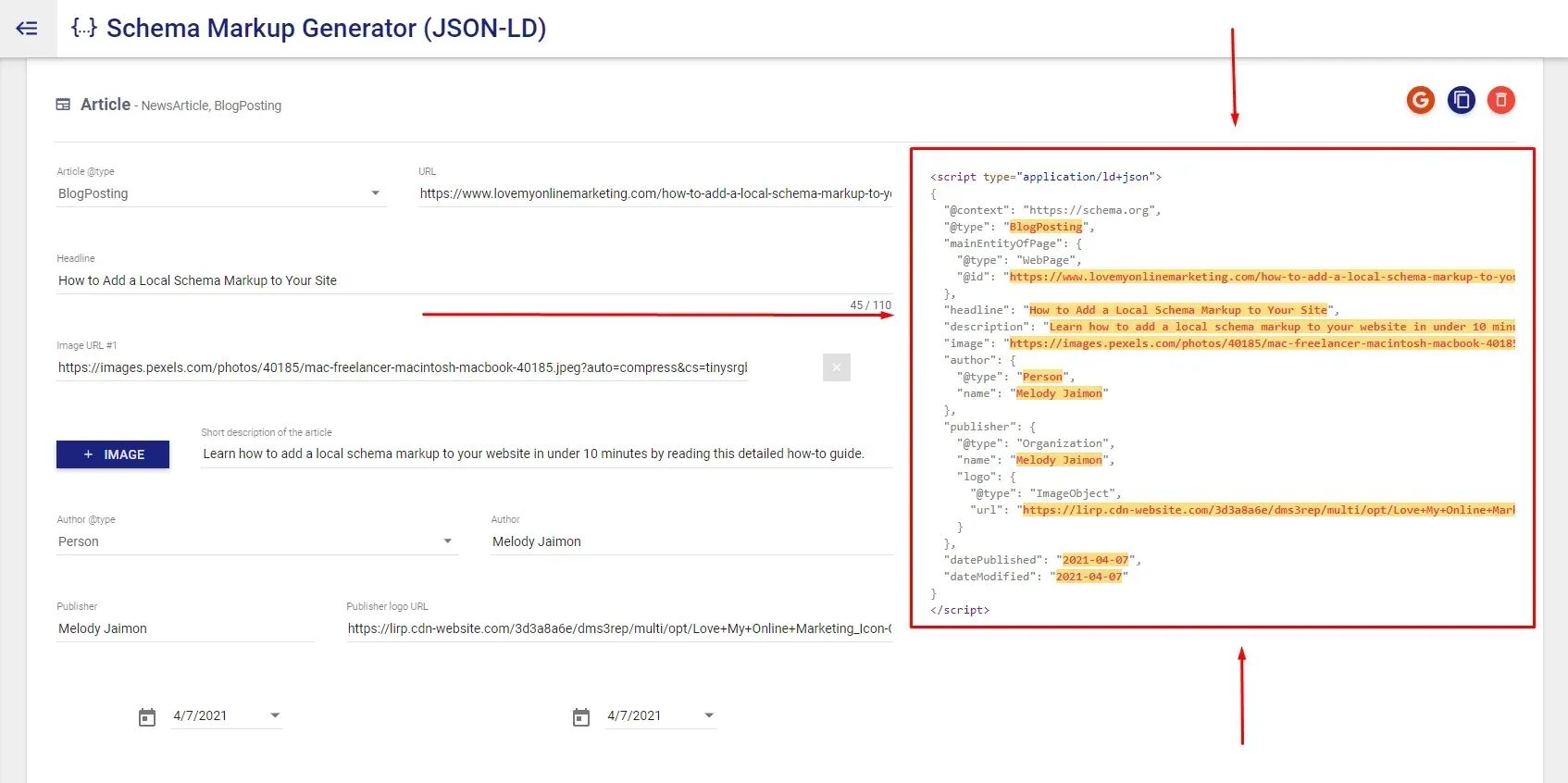Copy the generated markup with the blue copy icon

(1461, 100)
